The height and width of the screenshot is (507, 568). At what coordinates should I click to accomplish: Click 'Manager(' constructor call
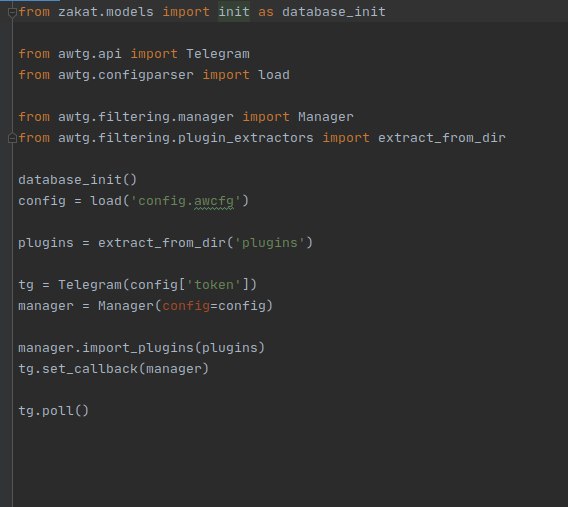[x=130, y=306]
